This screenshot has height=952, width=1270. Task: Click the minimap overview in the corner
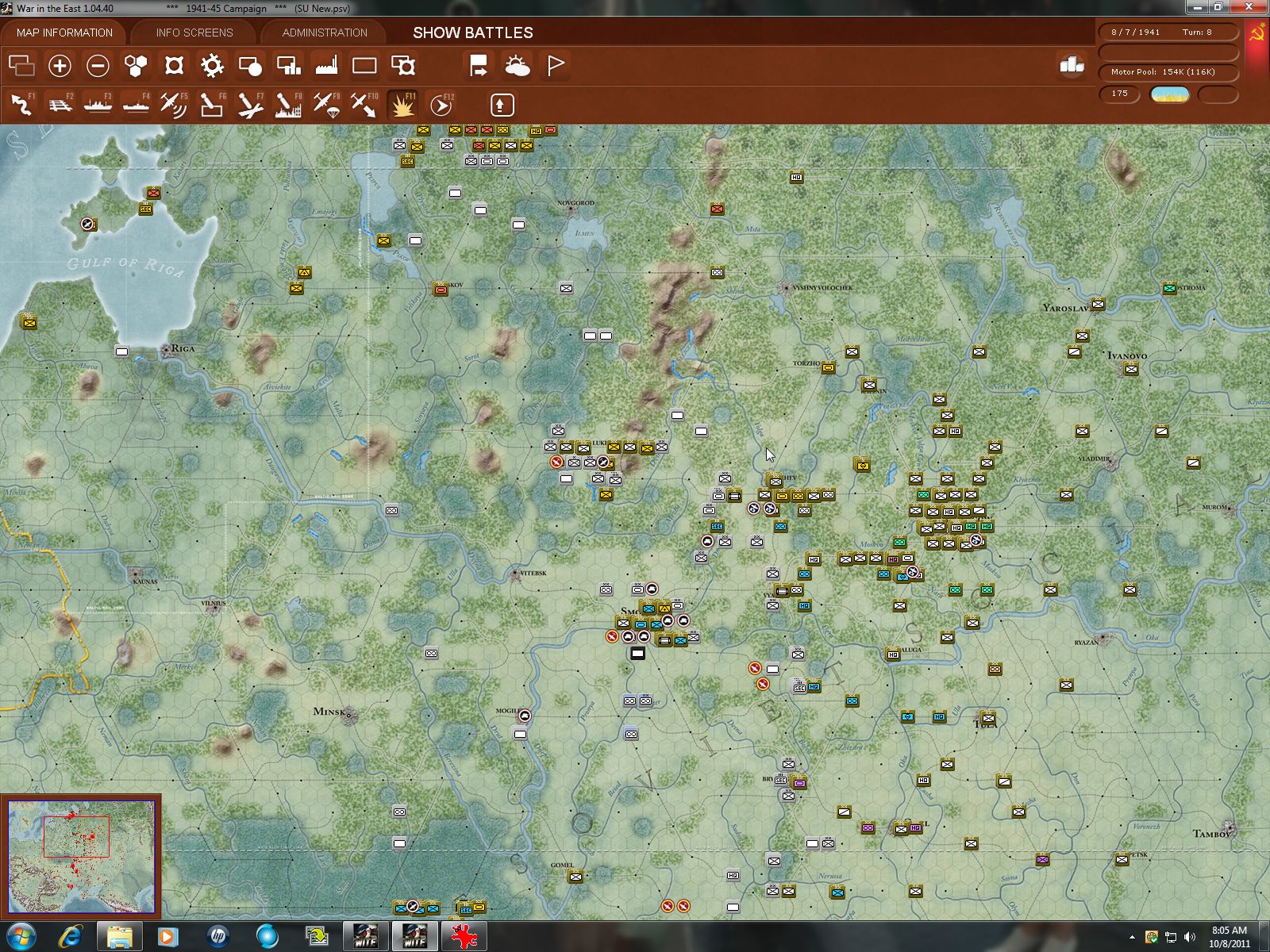pyautogui.click(x=81, y=856)
